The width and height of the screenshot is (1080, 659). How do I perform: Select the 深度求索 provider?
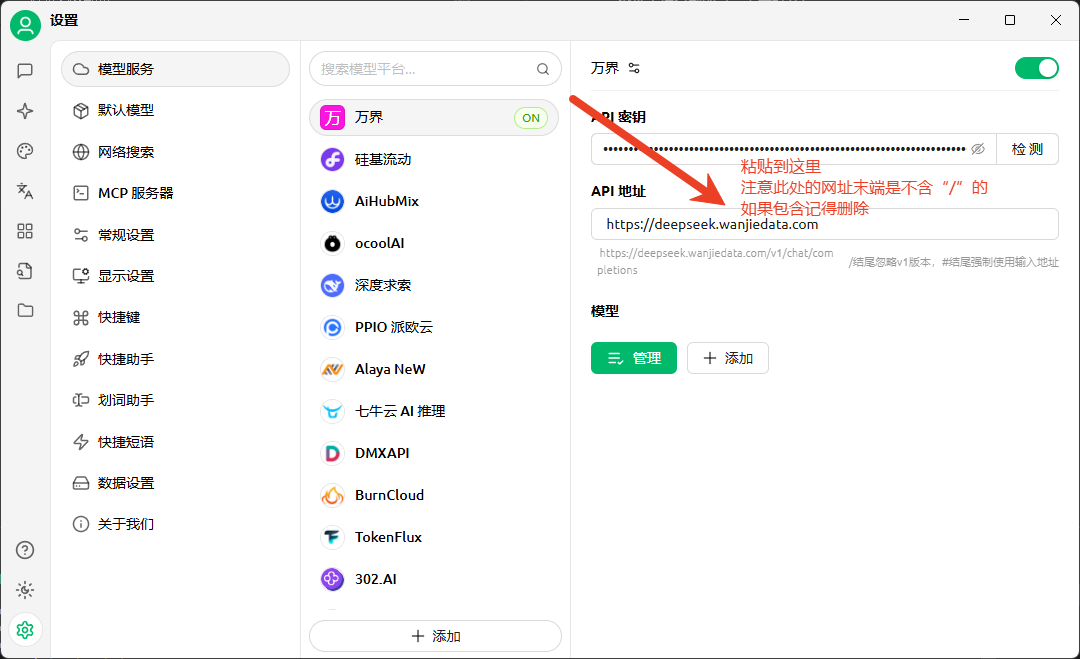434,286
